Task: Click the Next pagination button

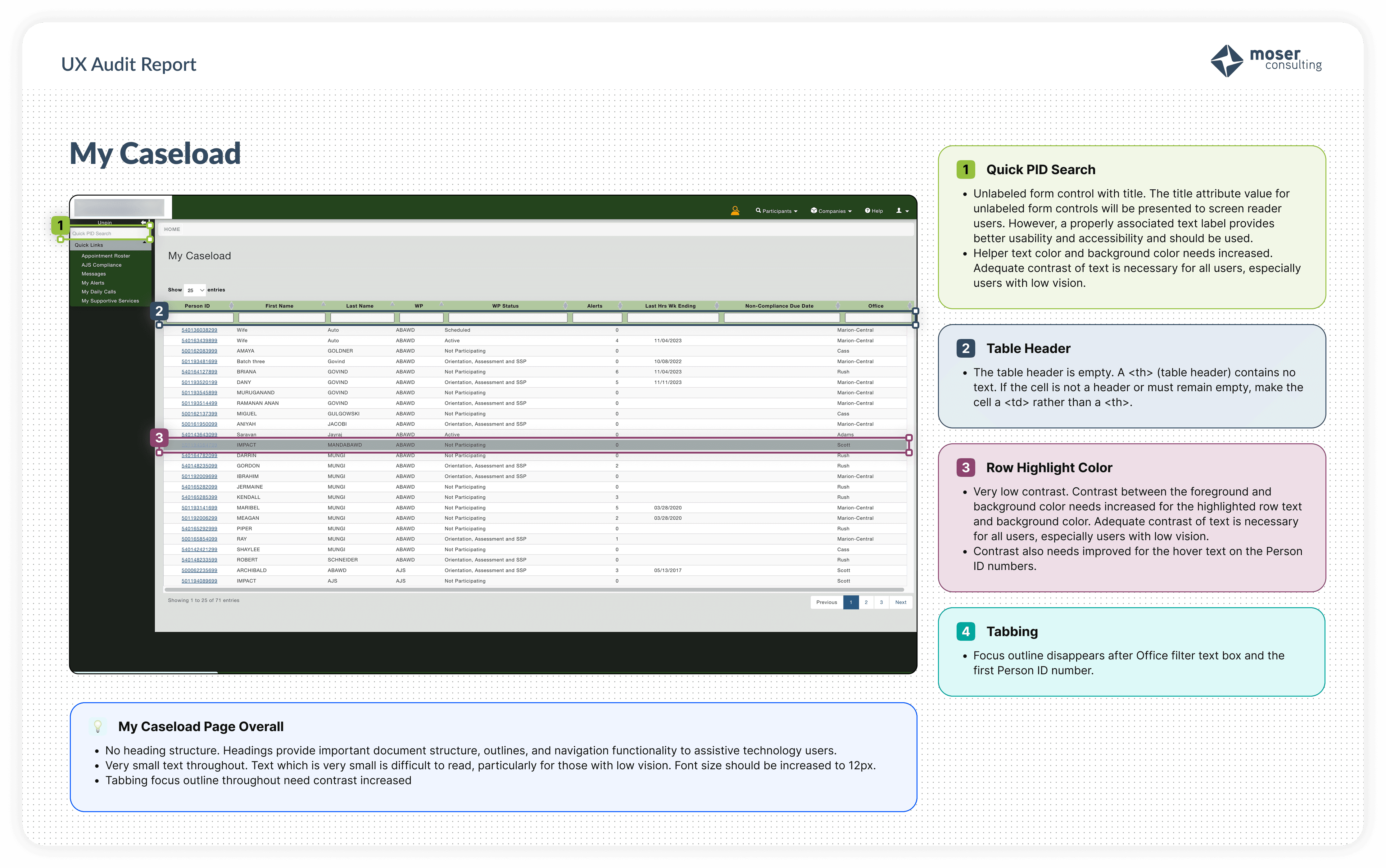Action: click(900, 602)
